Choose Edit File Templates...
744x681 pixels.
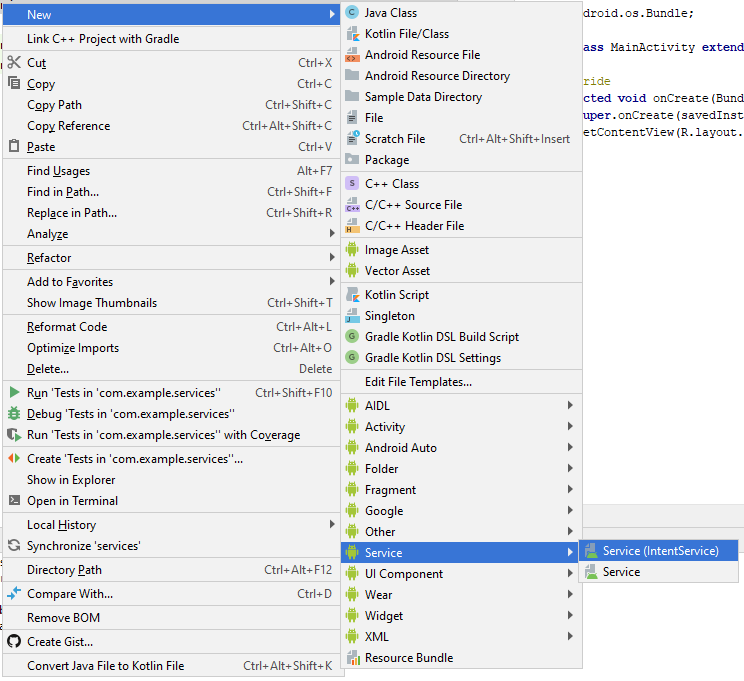coord(418,382)
